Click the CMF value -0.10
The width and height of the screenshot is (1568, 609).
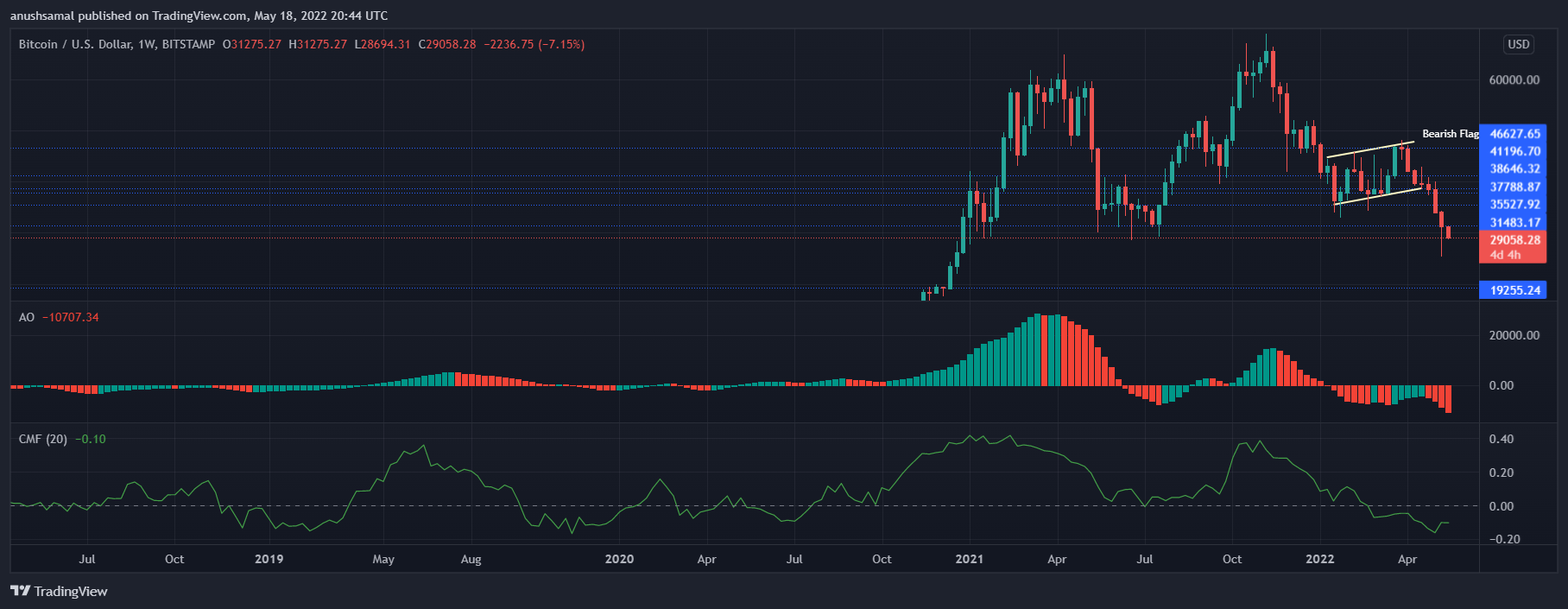91,439
